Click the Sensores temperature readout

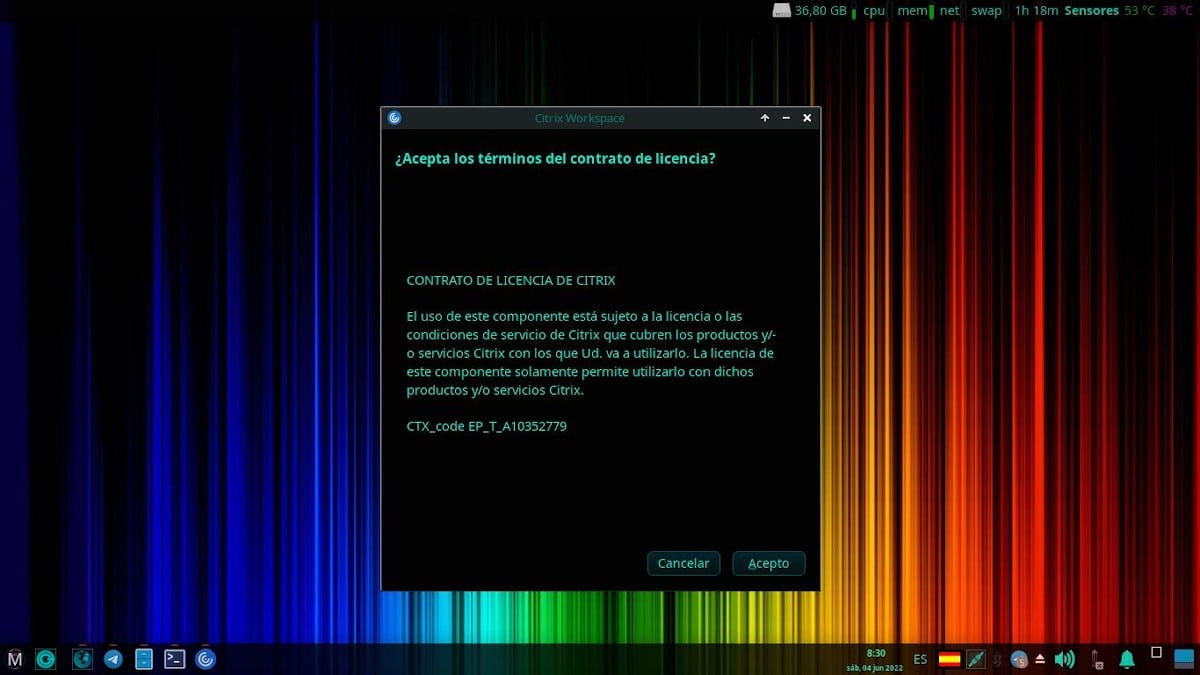click(1092, 11)
